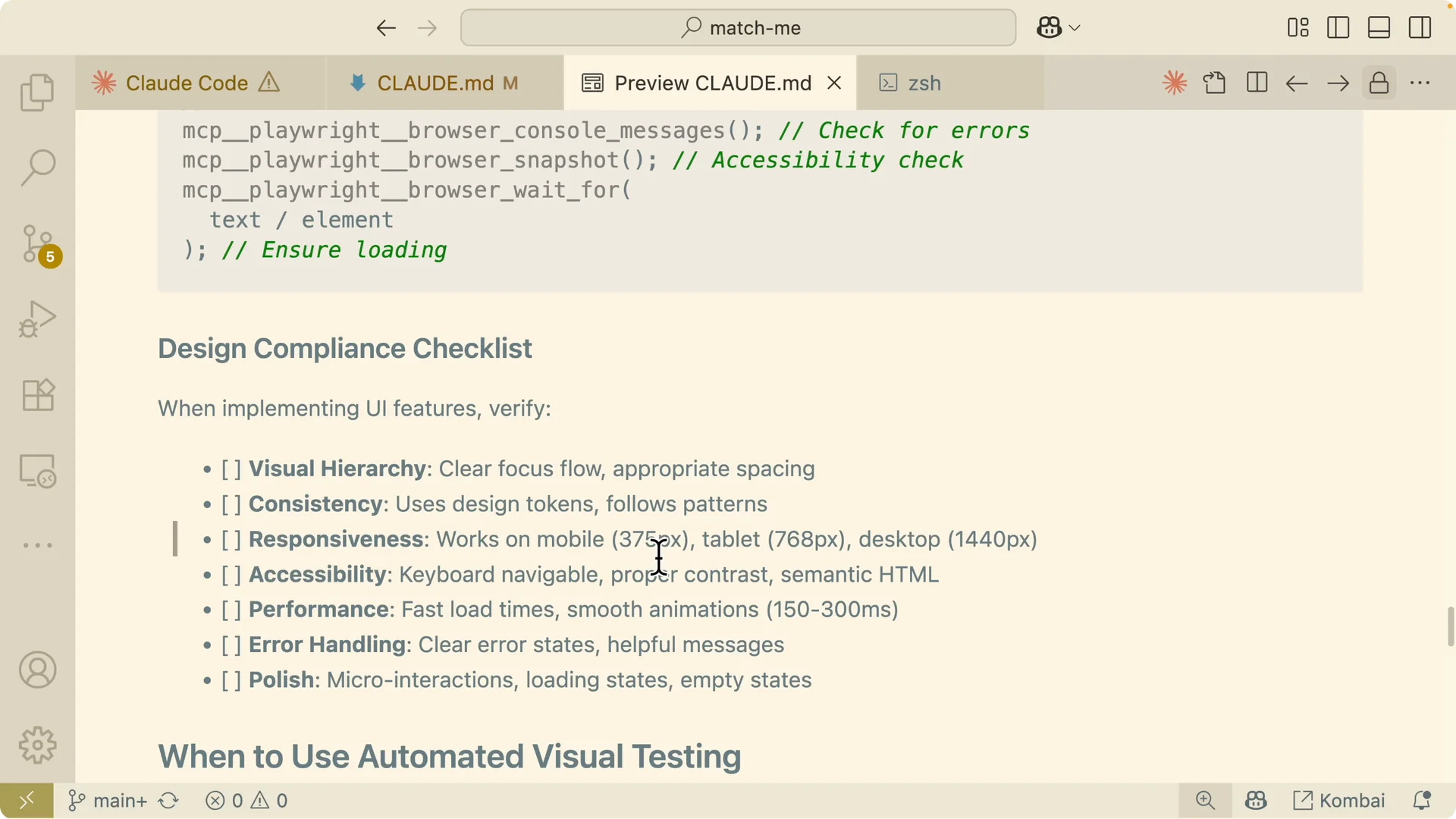The width and height of the screenshot is (1456, 819).
Task: Synchronize changes from status bar
Action: tap(168, 801)
